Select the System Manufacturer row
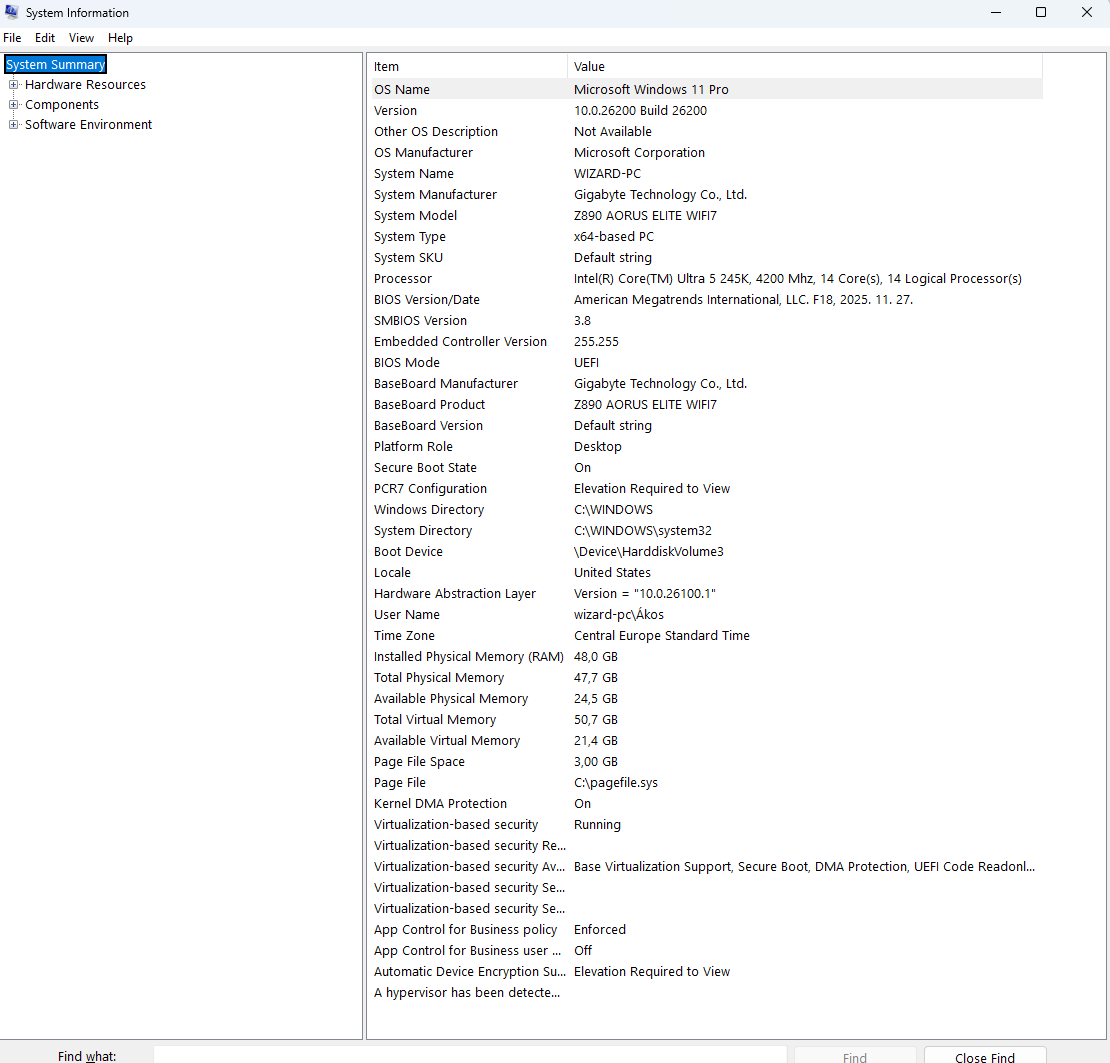Screen dimensions: 1110x1063 pyautogui.click(x=706, y=195)
